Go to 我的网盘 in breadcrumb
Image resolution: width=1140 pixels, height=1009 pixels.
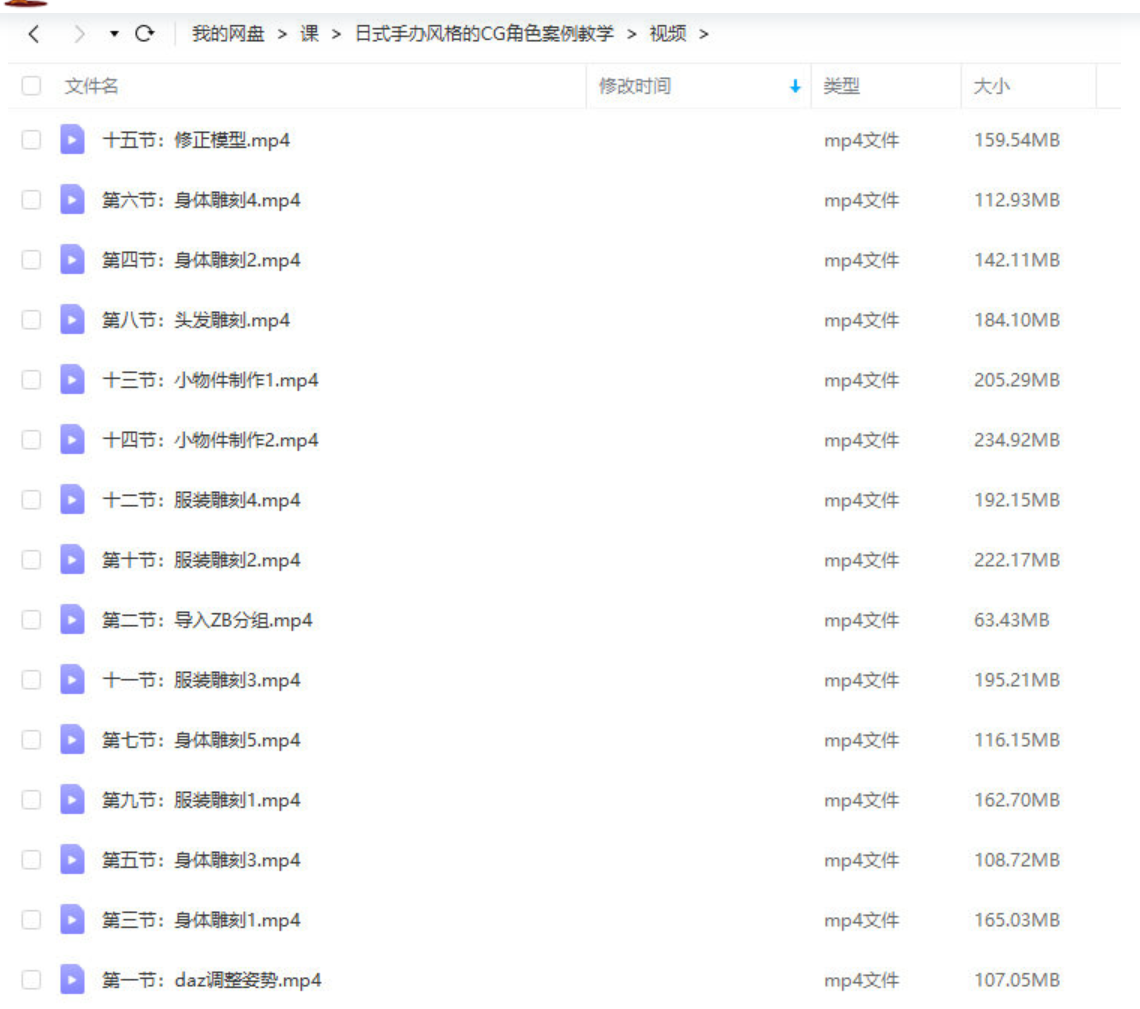229,34
